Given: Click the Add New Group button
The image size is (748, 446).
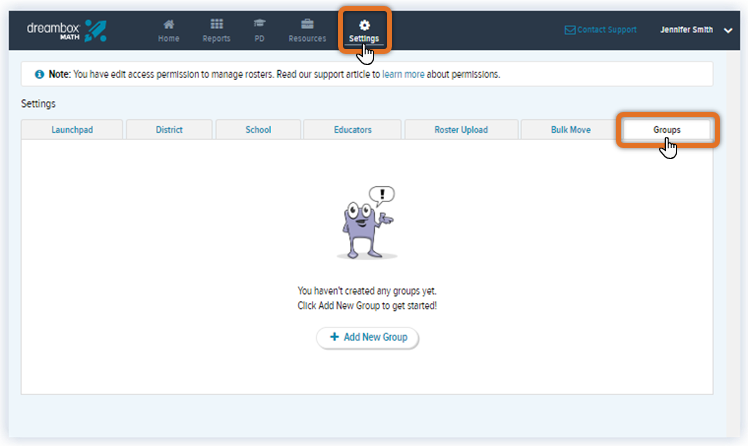Looking at the screenshot, I should click(367, 338).
